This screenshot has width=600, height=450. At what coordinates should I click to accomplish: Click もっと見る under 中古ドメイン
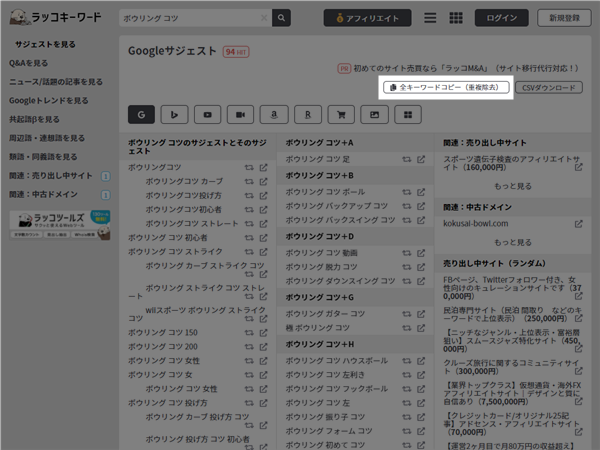point(513,243)
